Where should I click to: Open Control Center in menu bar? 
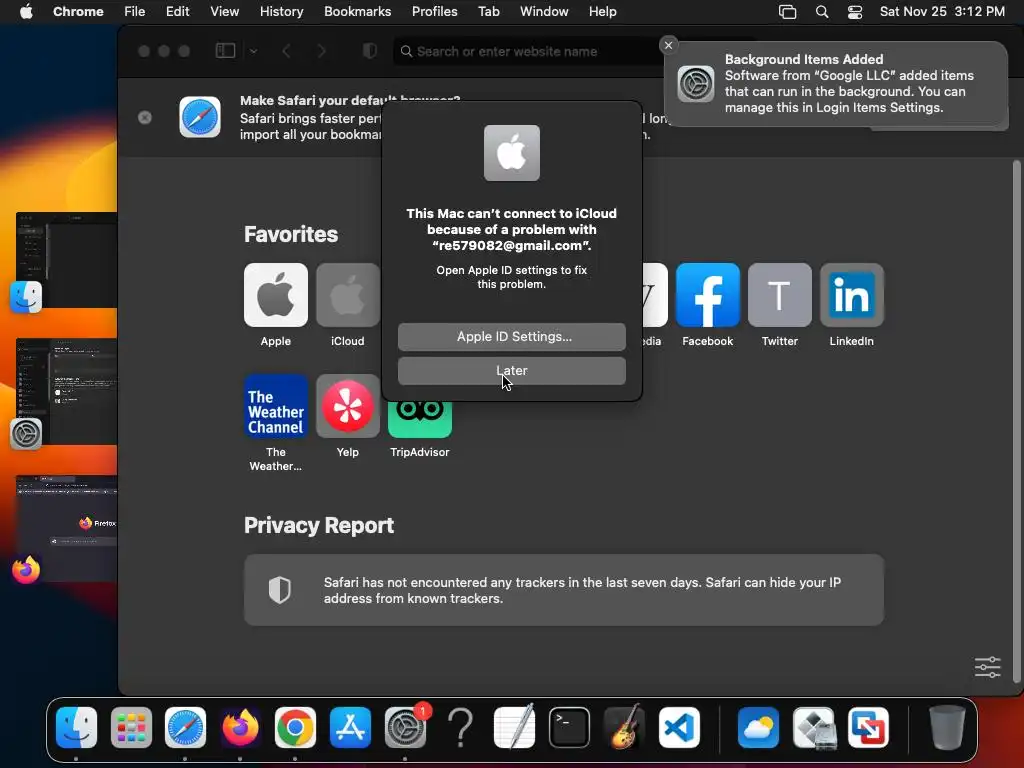pos(855,12)
